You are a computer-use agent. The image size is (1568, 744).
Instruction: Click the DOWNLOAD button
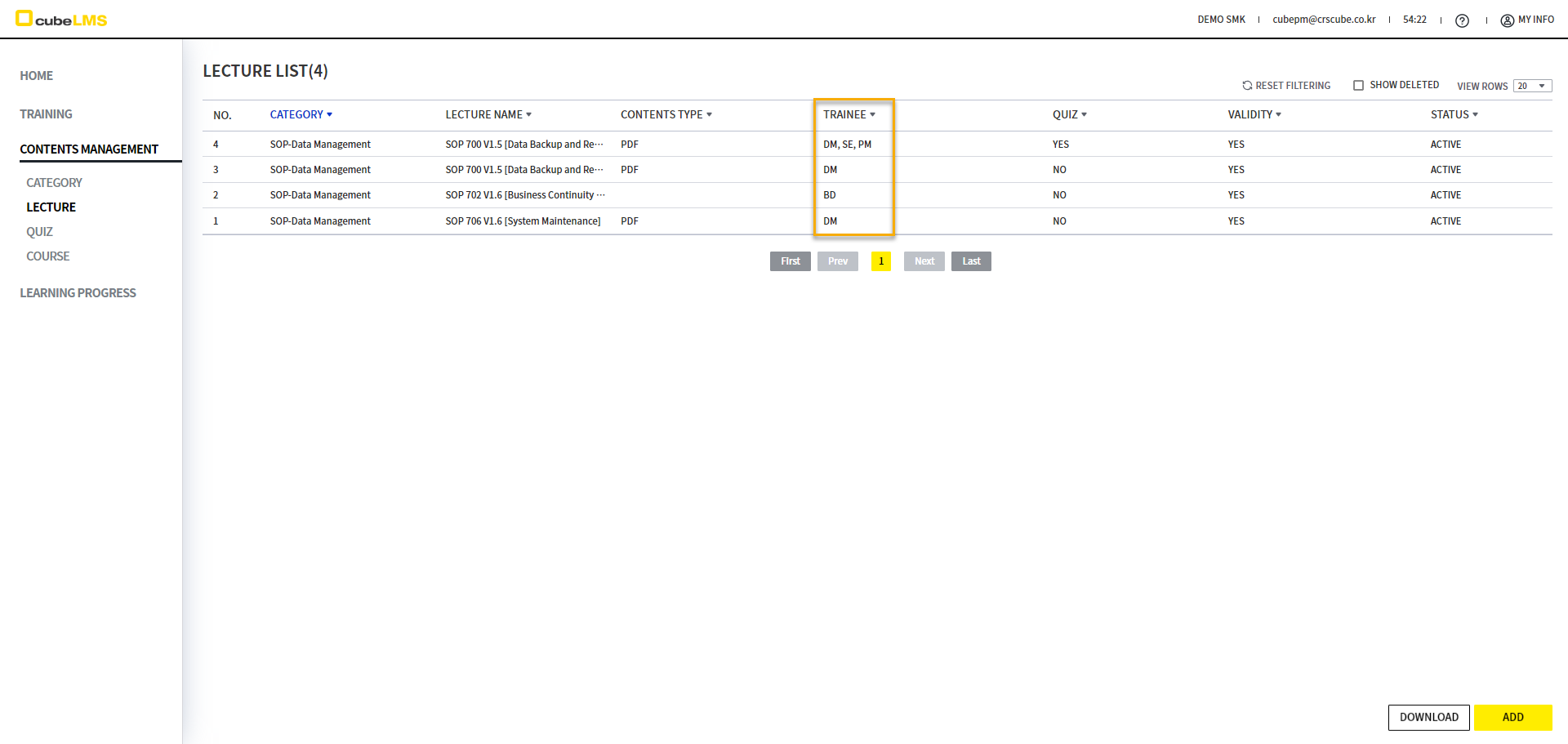1428,717
